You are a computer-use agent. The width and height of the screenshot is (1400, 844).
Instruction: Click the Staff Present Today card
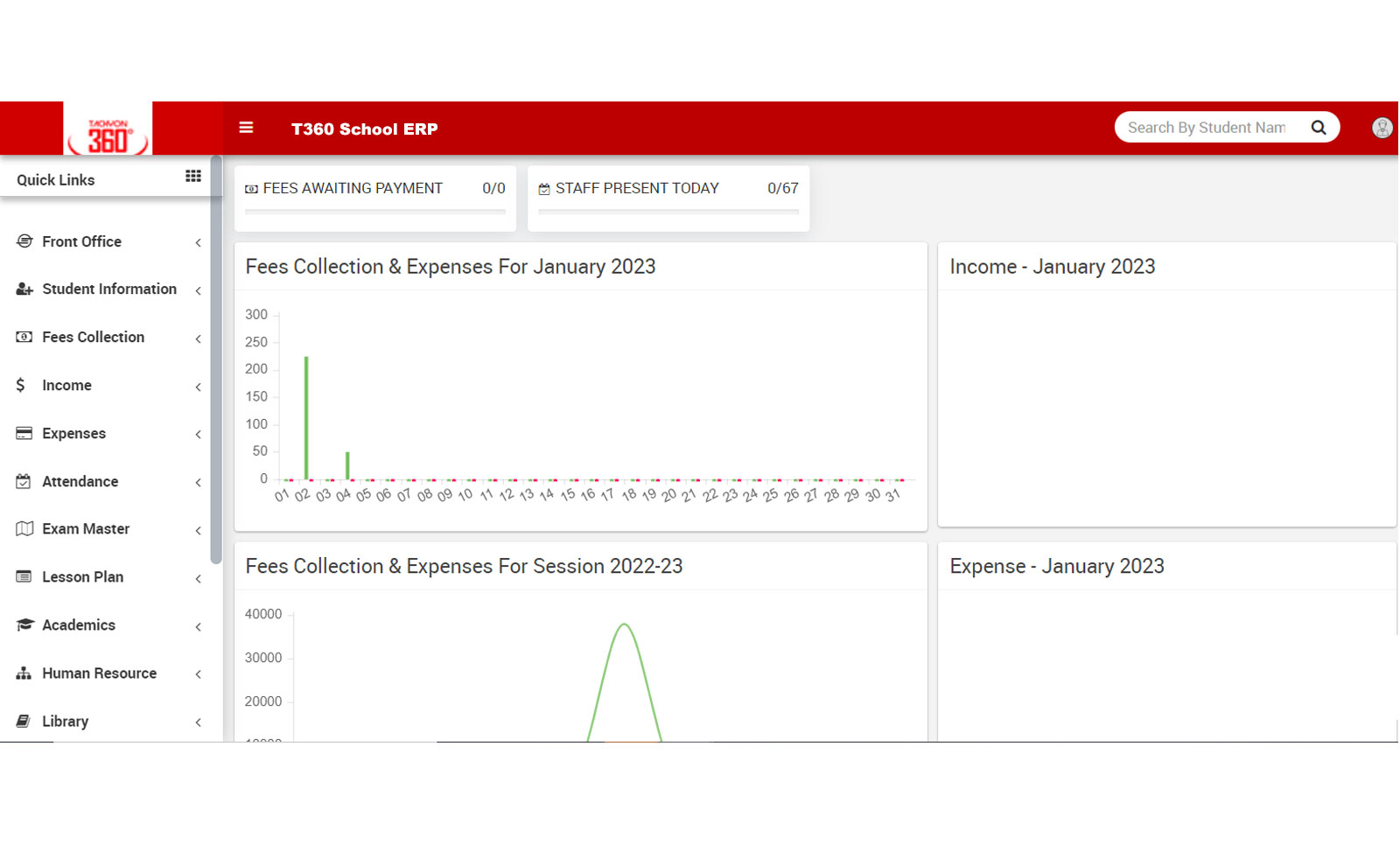click(x=668, y=198)
